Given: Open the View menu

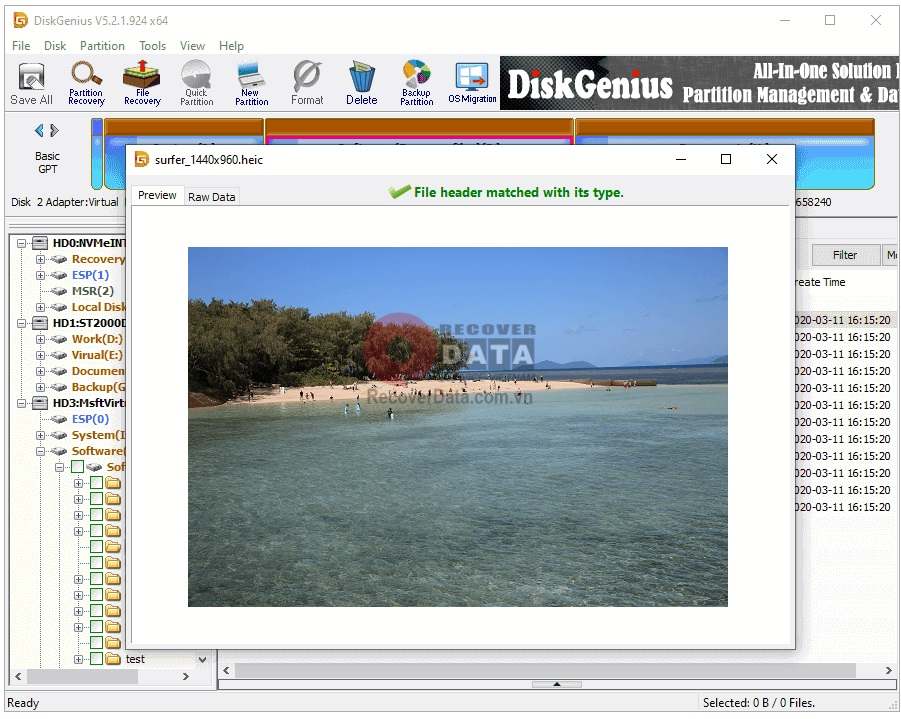Looking at the screenshot, I should pos(192,45).
